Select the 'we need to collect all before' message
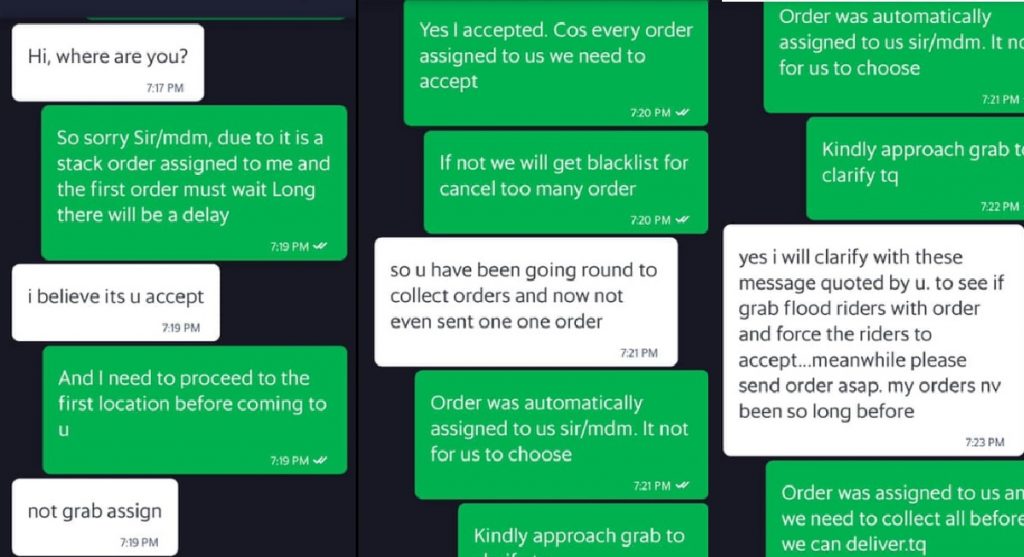The image size is (1024, 557). pyautogui.click(x=895, y=509)
